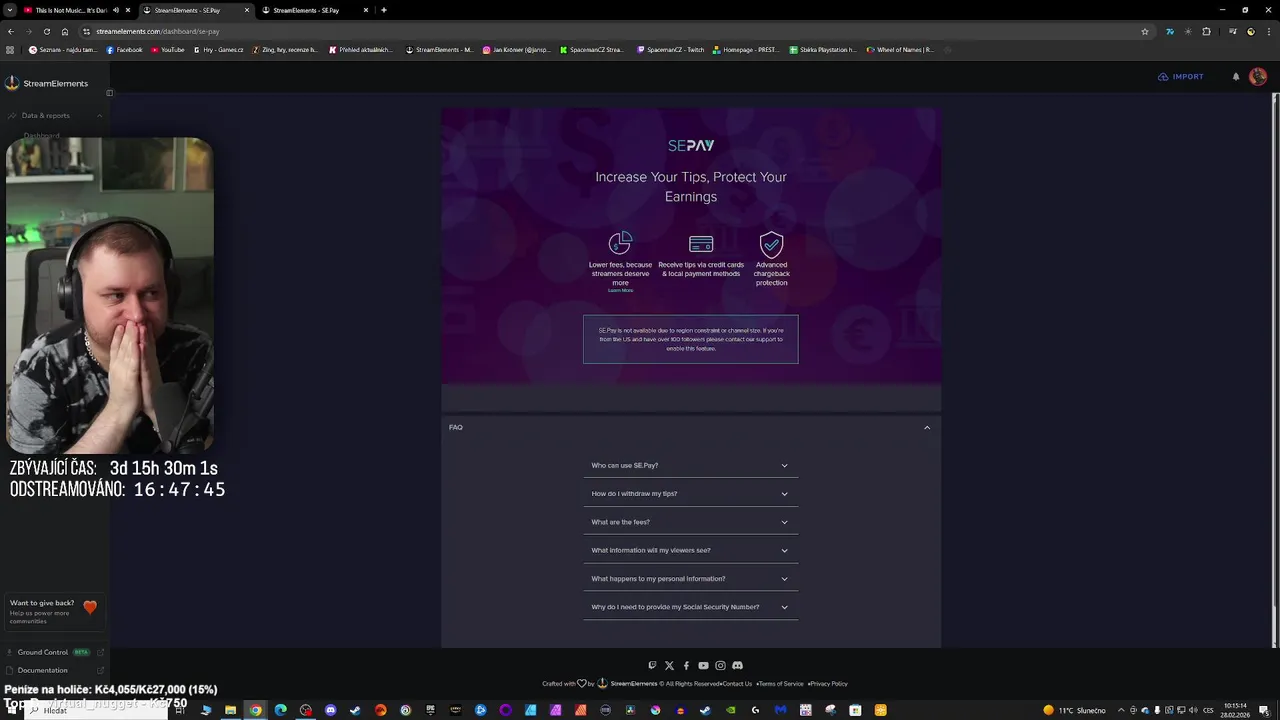Image resolution: width=1280 pixels, height=720 pixels.
Task: Follow the Learn More link under lower fees
Action: tap(620, 290)
